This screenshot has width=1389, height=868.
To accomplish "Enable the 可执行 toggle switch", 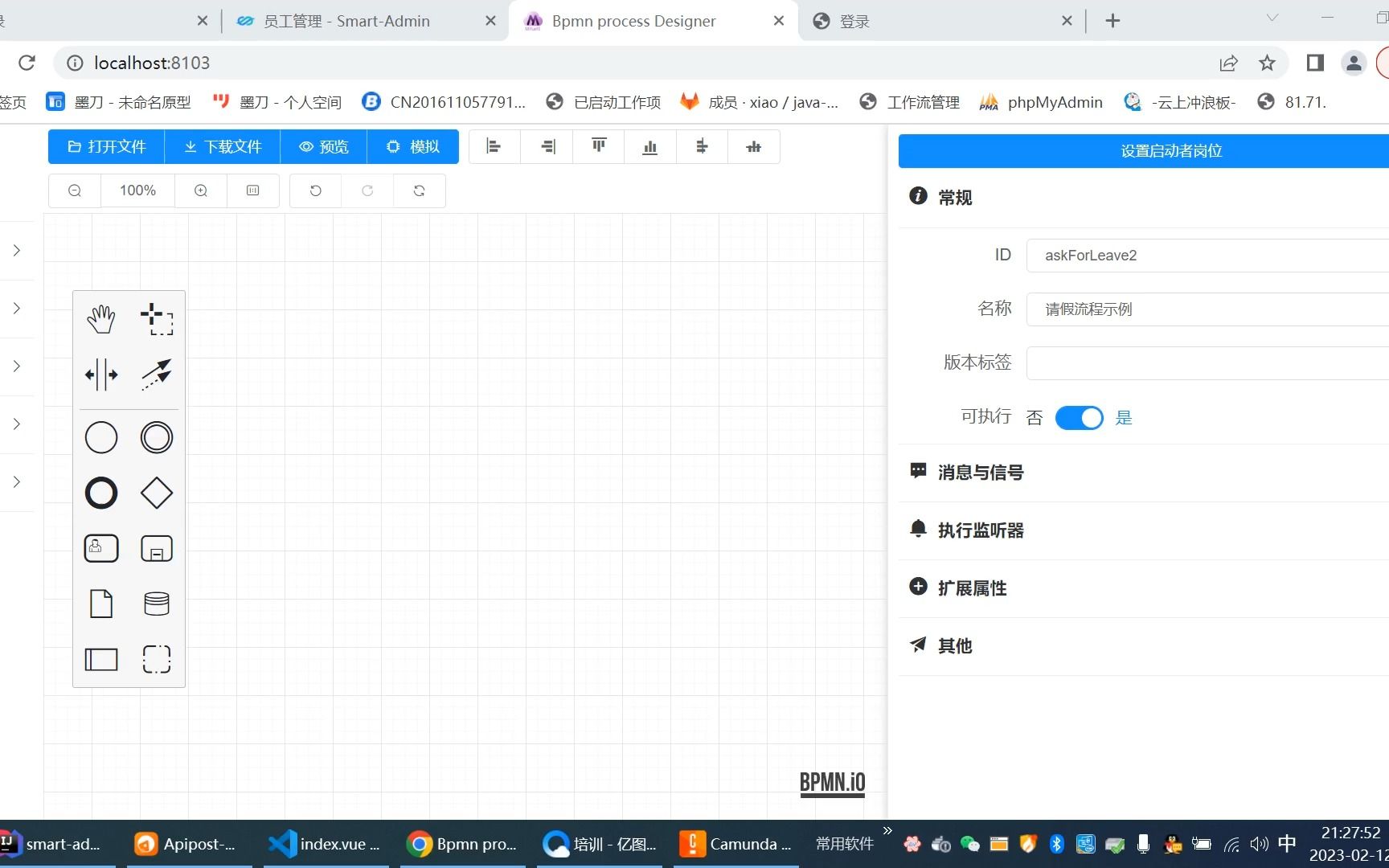I will click(x=1079, y=417).
